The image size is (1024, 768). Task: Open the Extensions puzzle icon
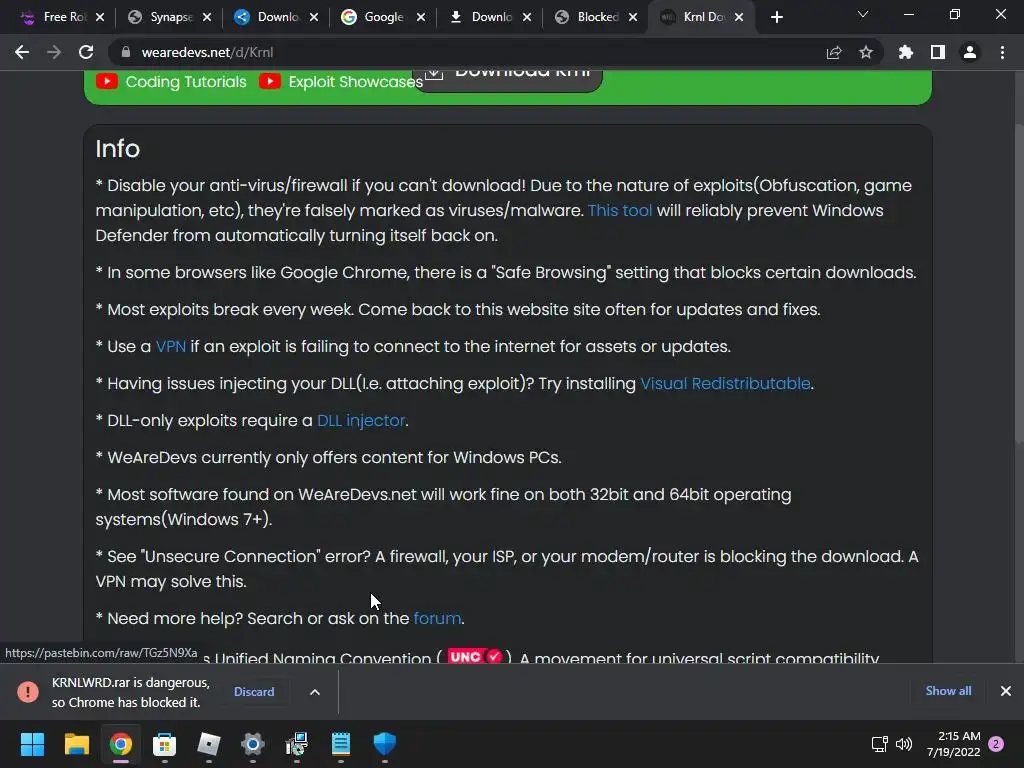[906, 52]
